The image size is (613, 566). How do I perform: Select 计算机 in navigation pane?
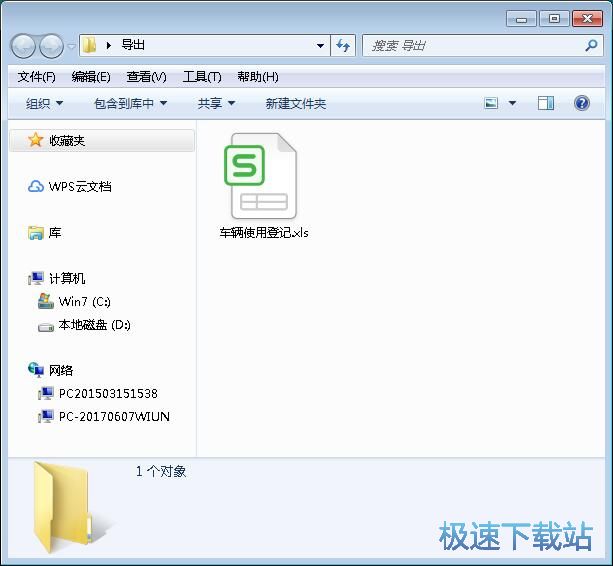pos(67,278)
